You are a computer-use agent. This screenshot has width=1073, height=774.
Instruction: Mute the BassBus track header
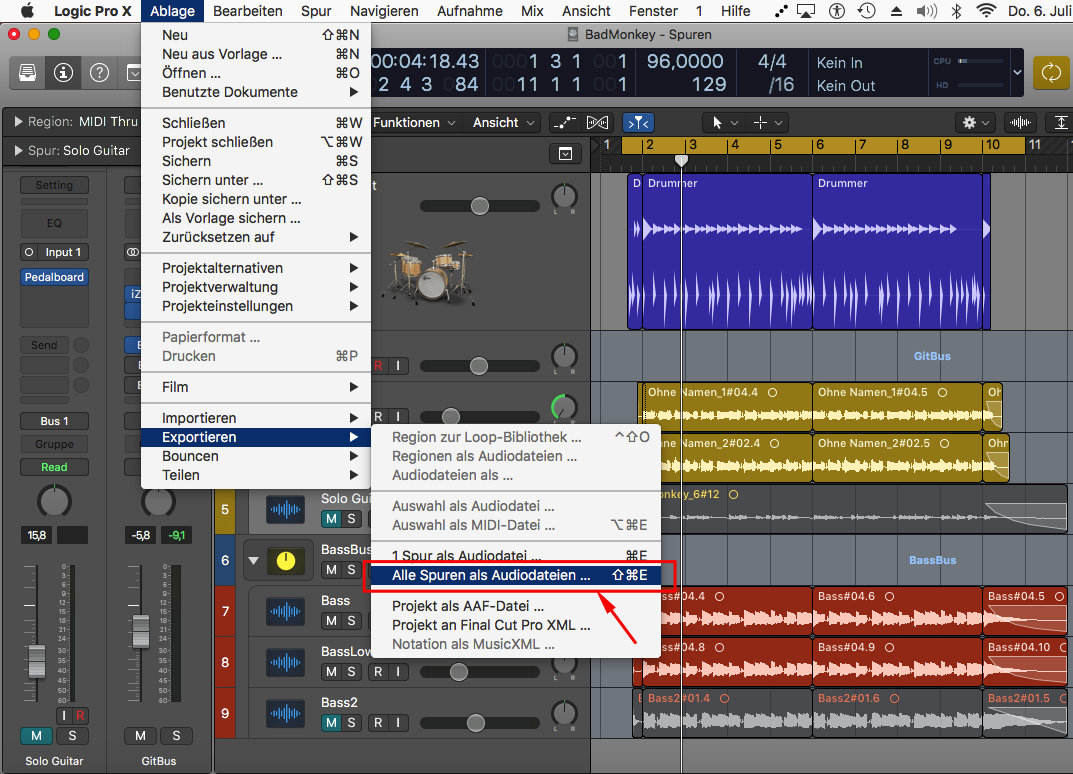331,569
